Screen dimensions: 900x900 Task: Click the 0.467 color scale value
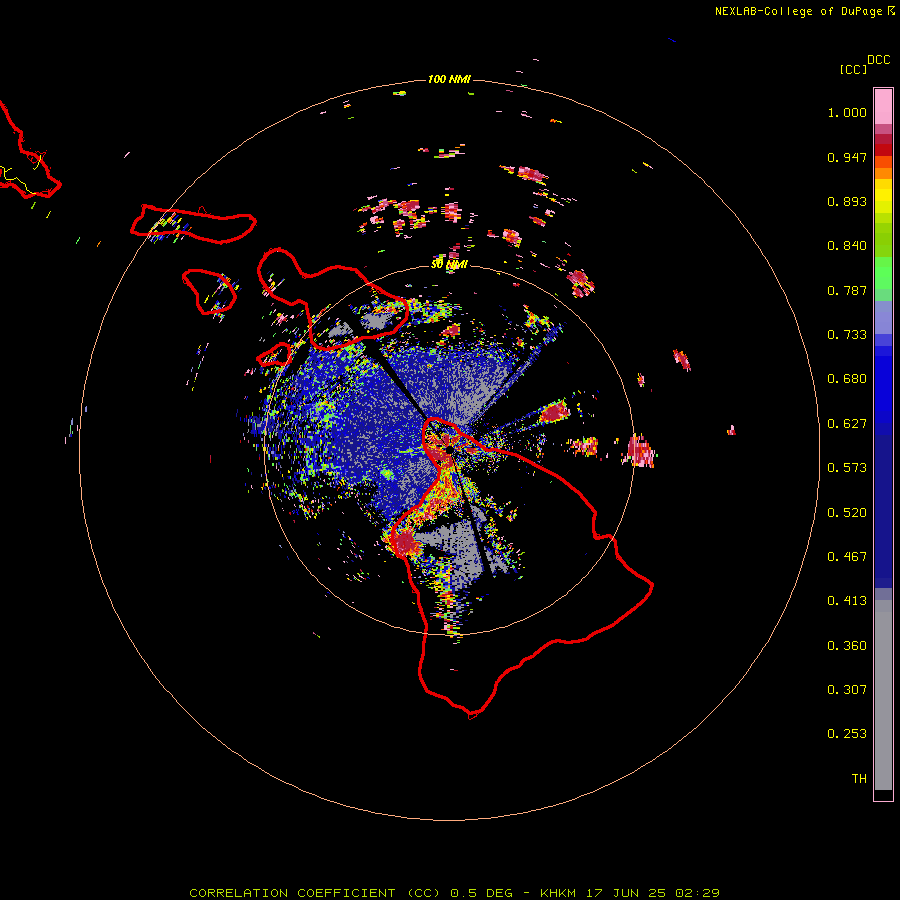coord(847,557)
